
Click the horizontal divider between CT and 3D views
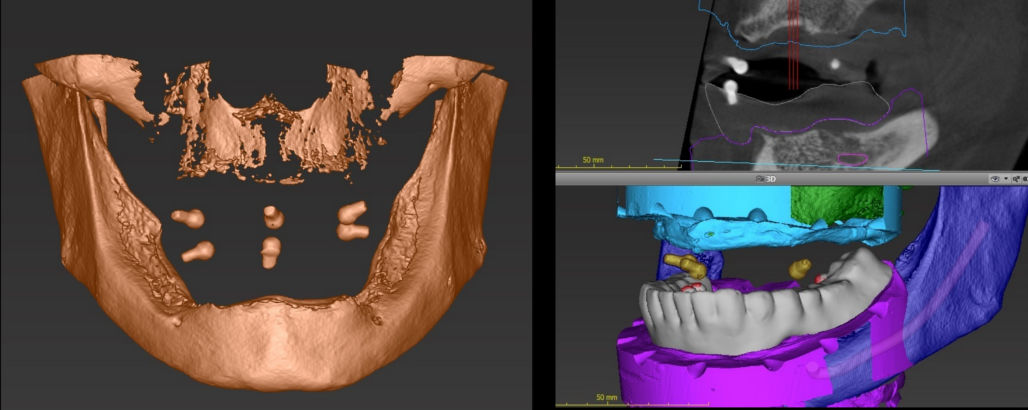790,170
